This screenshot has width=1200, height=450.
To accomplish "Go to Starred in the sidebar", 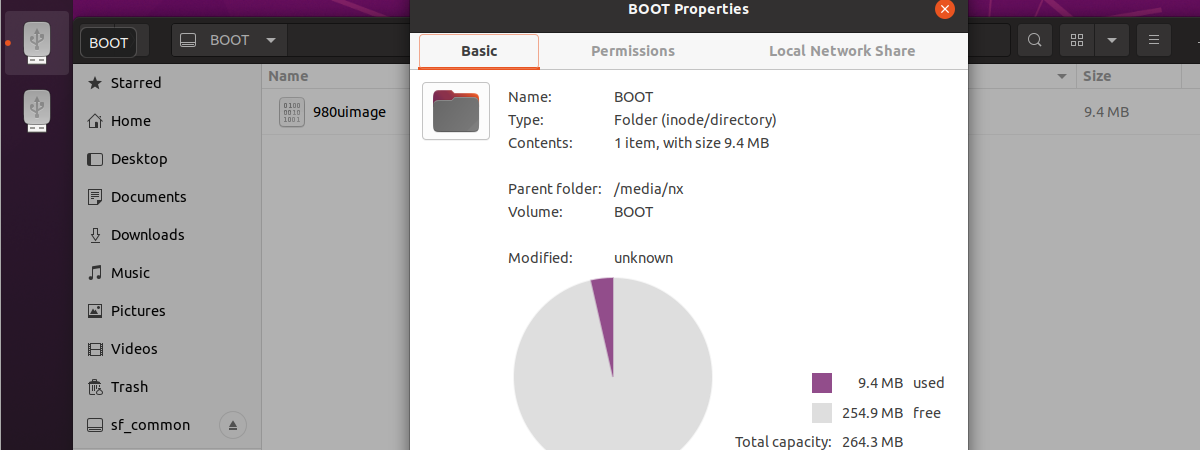I will pyautogui.click(x=167, y=83).
